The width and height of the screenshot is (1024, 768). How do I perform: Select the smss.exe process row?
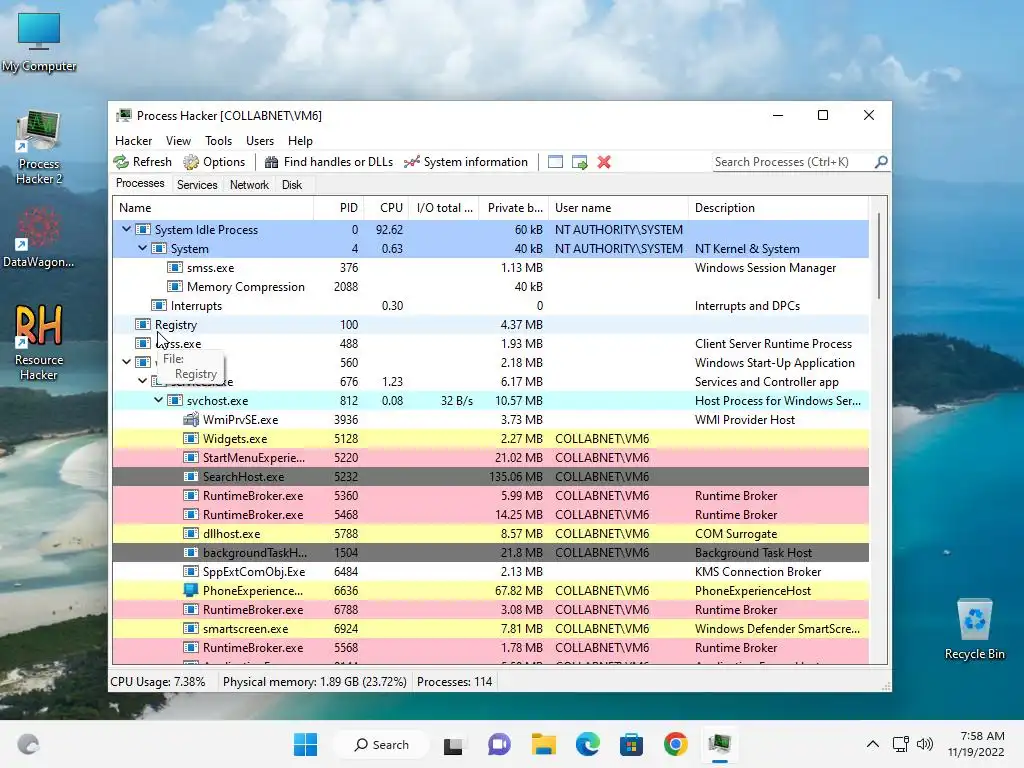click(x=490, y=268)
